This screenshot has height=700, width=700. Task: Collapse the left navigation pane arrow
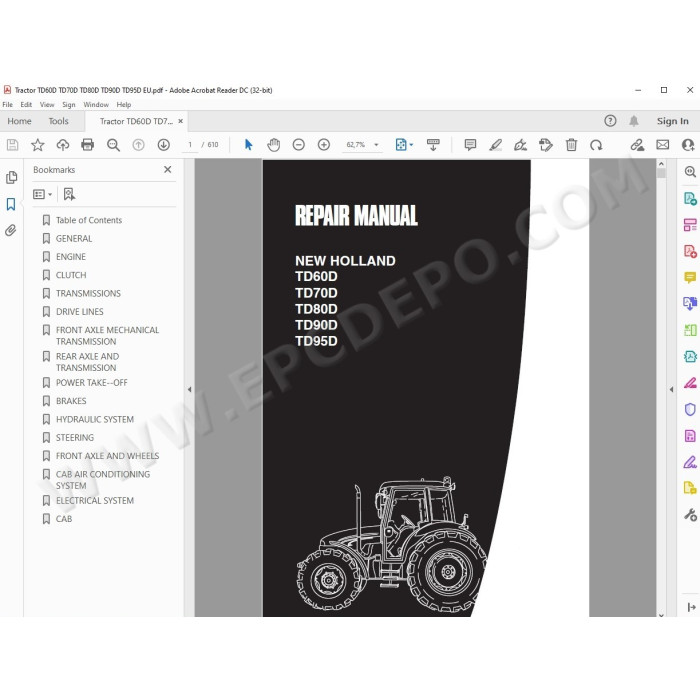tap(189, 389)
